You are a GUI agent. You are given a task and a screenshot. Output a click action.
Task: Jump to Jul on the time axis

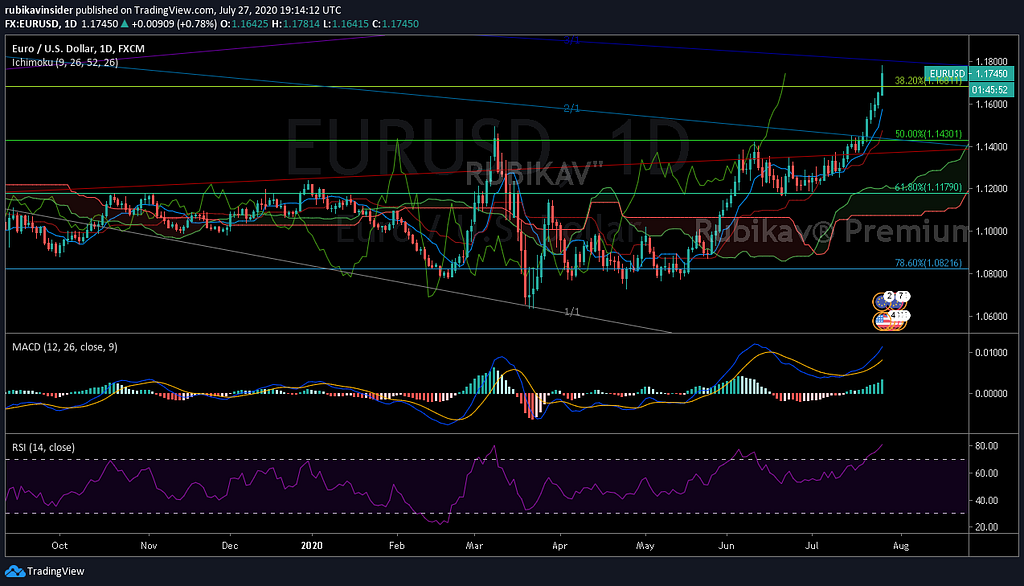click(x=812, y=545)
